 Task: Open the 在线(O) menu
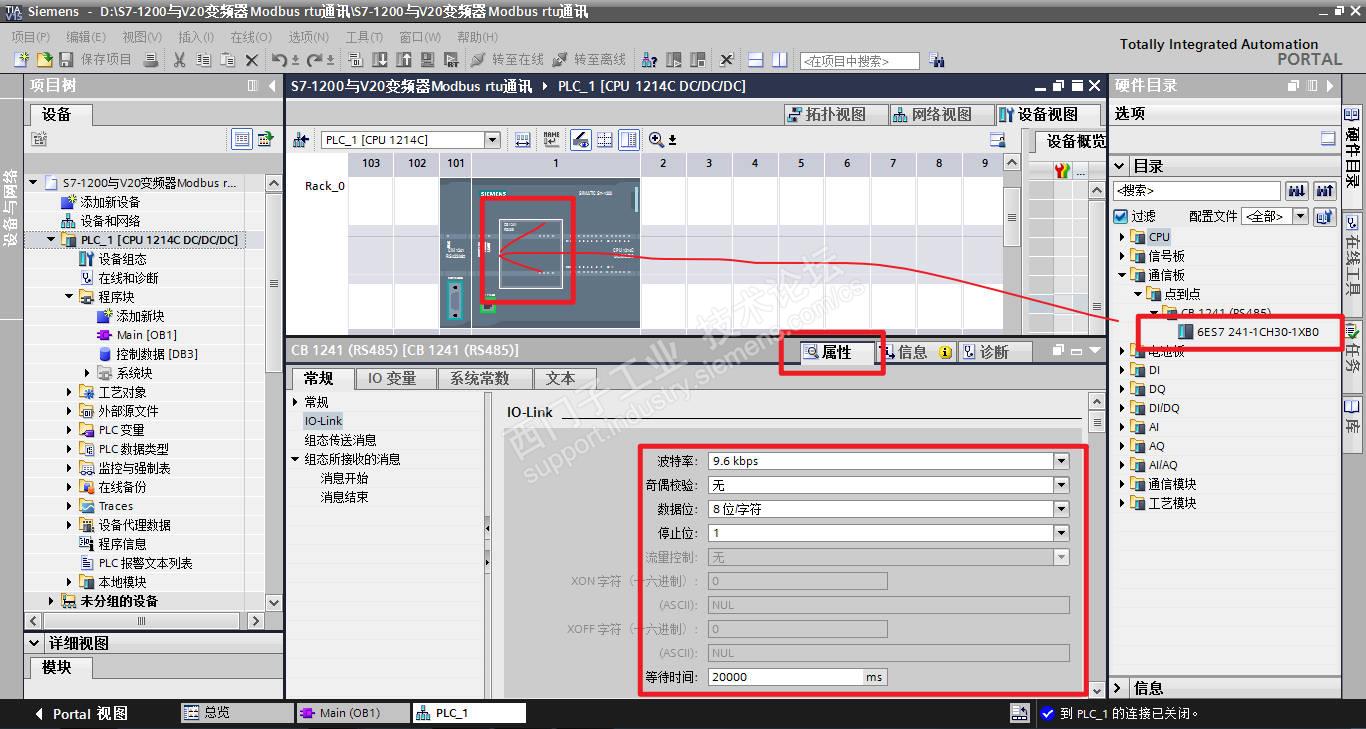pos(251,37)
